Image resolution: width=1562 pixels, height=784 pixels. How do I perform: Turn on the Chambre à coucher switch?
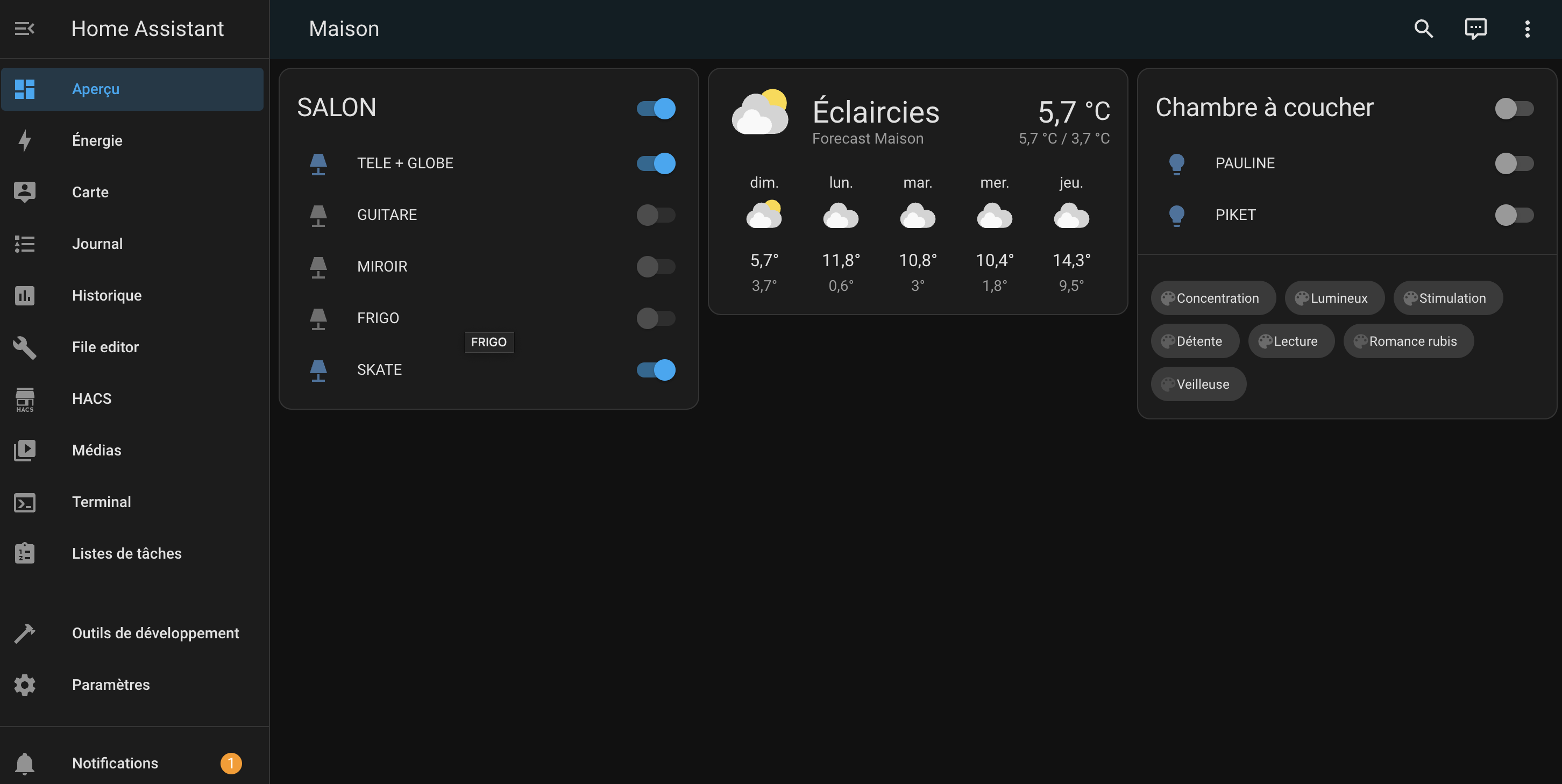coord(1514,109)
